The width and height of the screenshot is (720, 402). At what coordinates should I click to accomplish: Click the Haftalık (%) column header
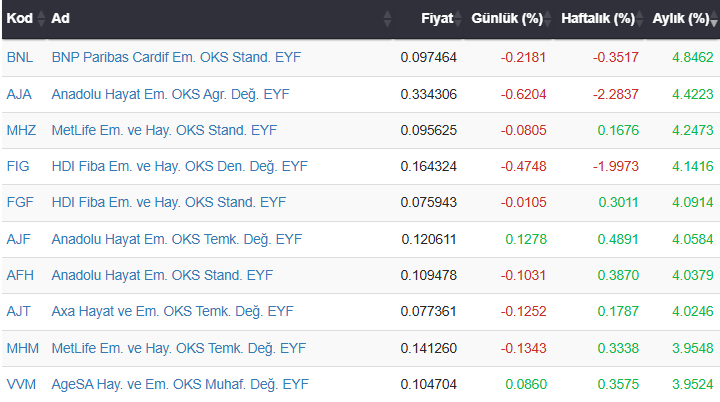tap(599, 19)
